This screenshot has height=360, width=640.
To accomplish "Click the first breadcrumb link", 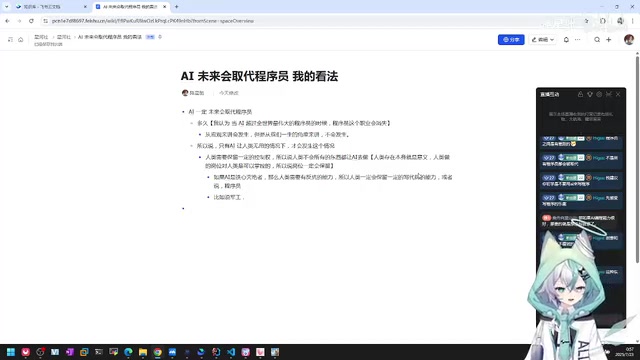I will (41, 37).
